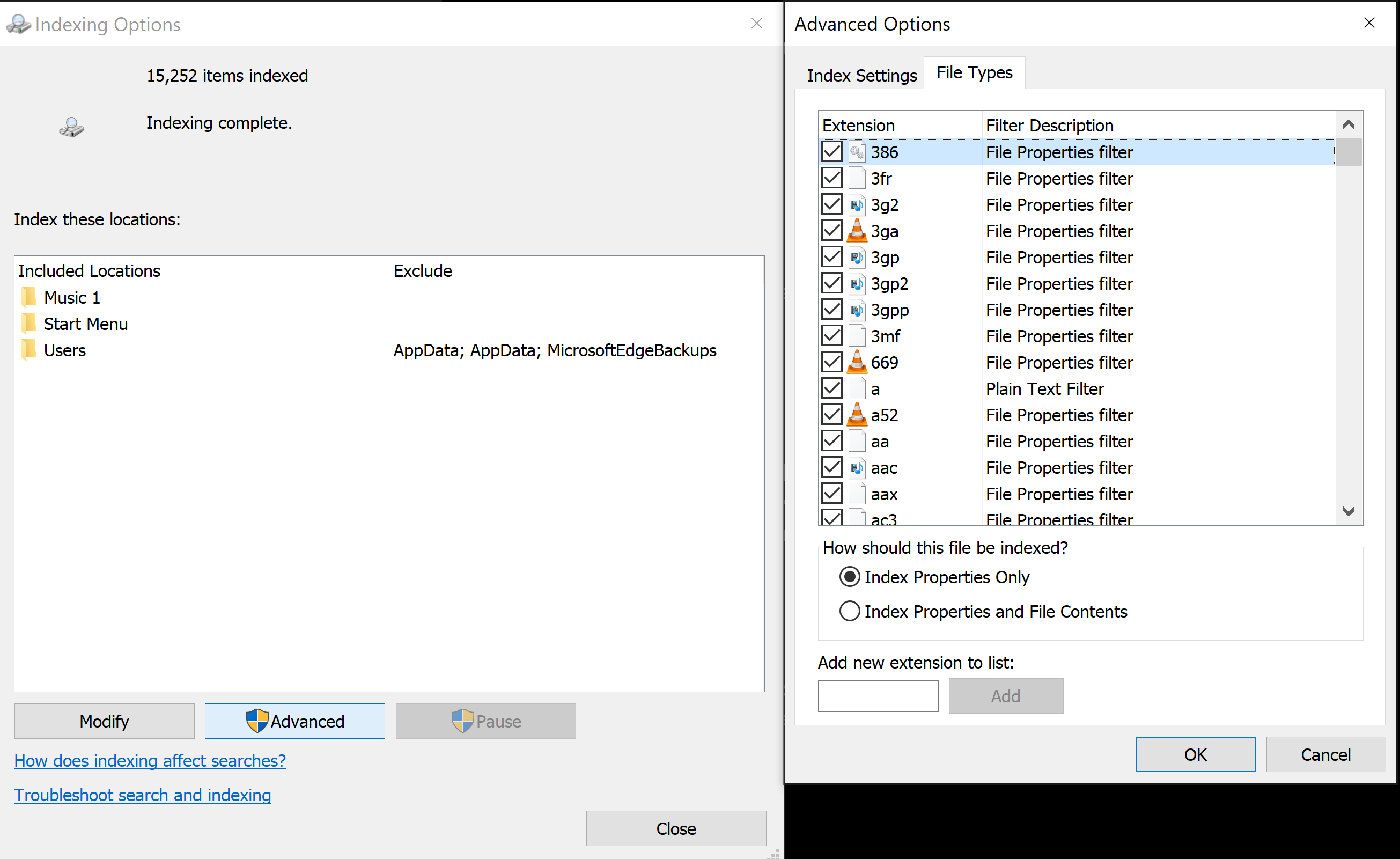Viewport: 1400px width, 859px height.
Task: Click the indexing printer icon near Indexing complete
Action: [x=70, y=126]
